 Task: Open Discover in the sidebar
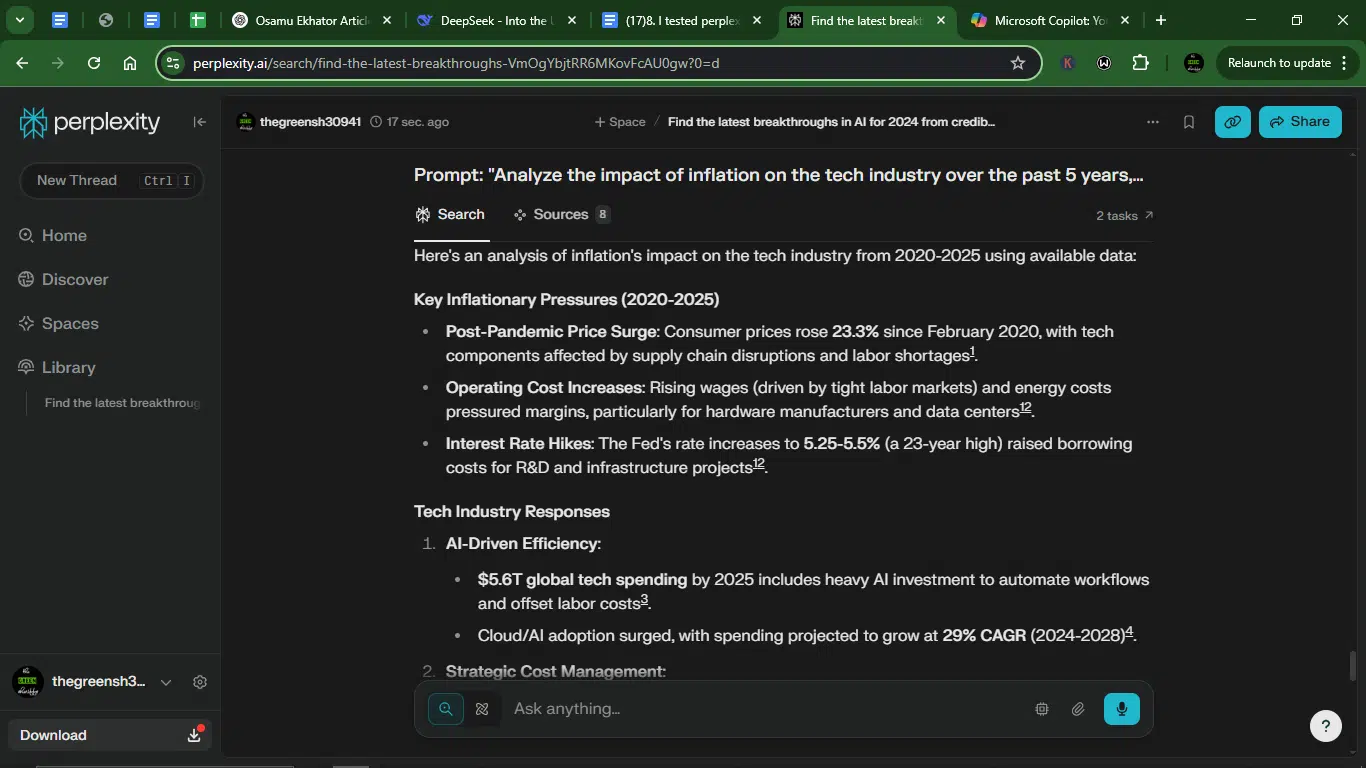click(x=63, y=280)
